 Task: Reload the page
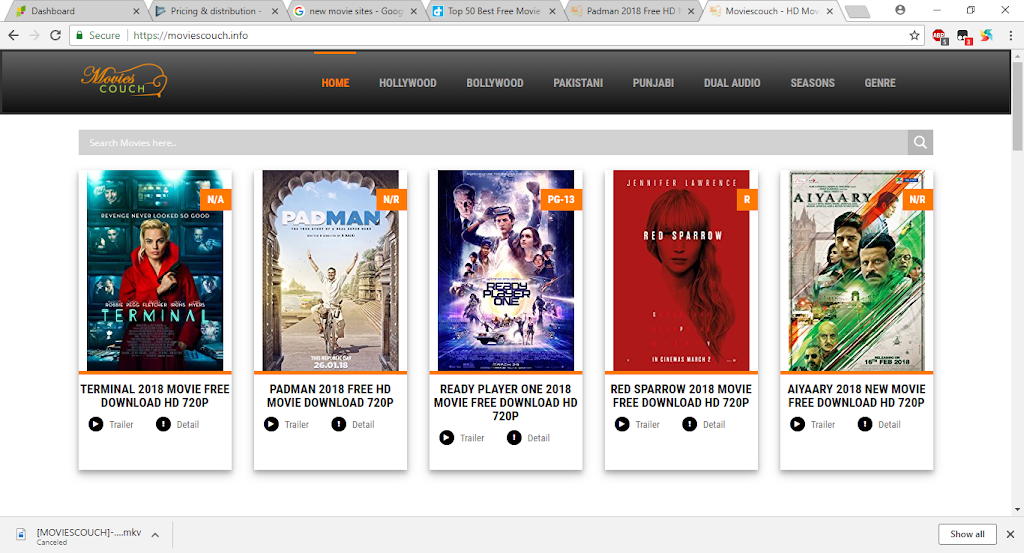pos(56,35)
